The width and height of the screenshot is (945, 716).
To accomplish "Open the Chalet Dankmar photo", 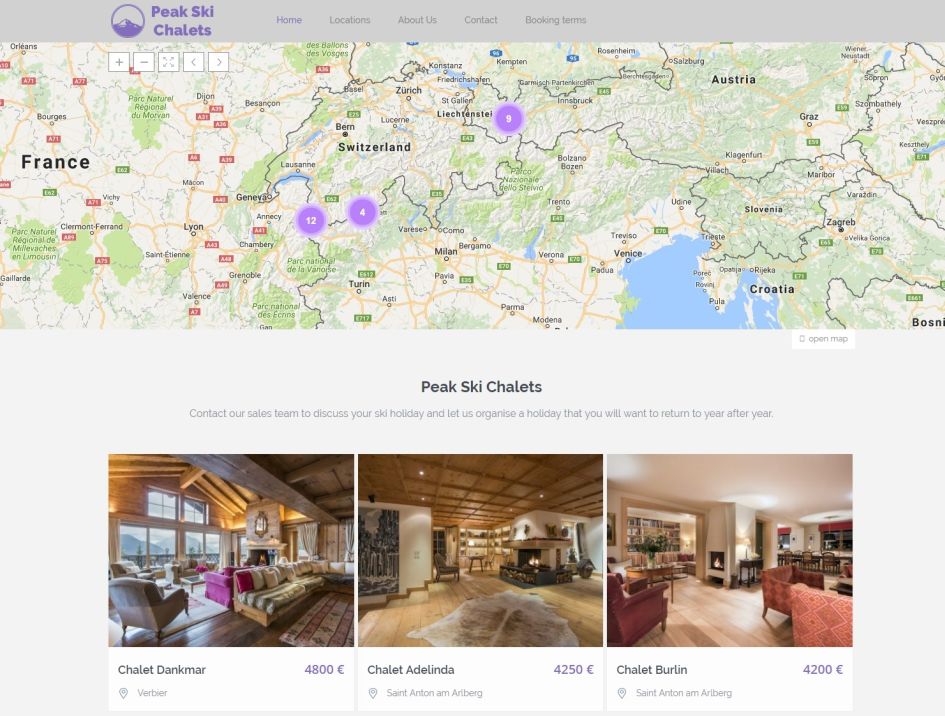I will [x=231, y=550].
